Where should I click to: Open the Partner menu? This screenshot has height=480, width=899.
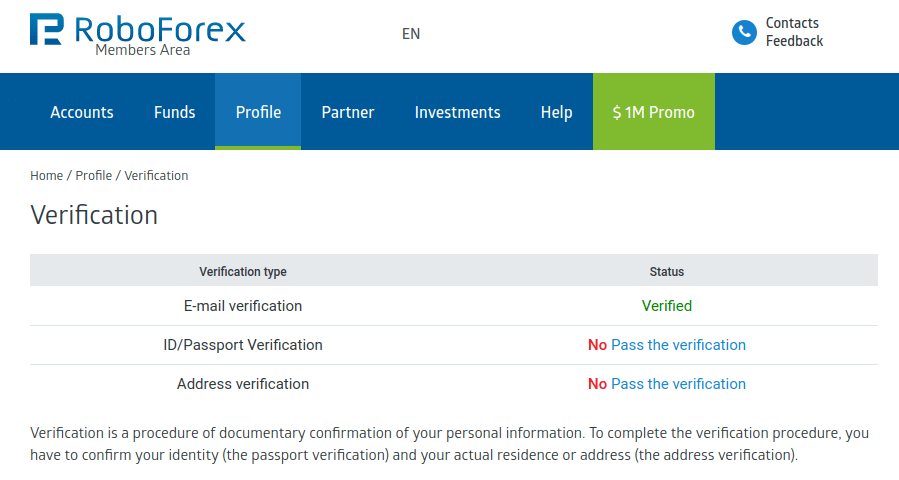(348, 112)
